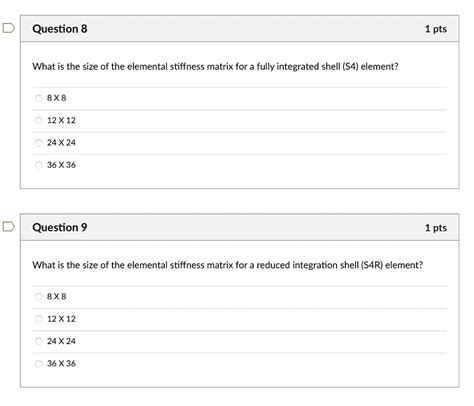
Task: Click the 12 X 12 answer label in Question 9
Action: pos(61,319)
